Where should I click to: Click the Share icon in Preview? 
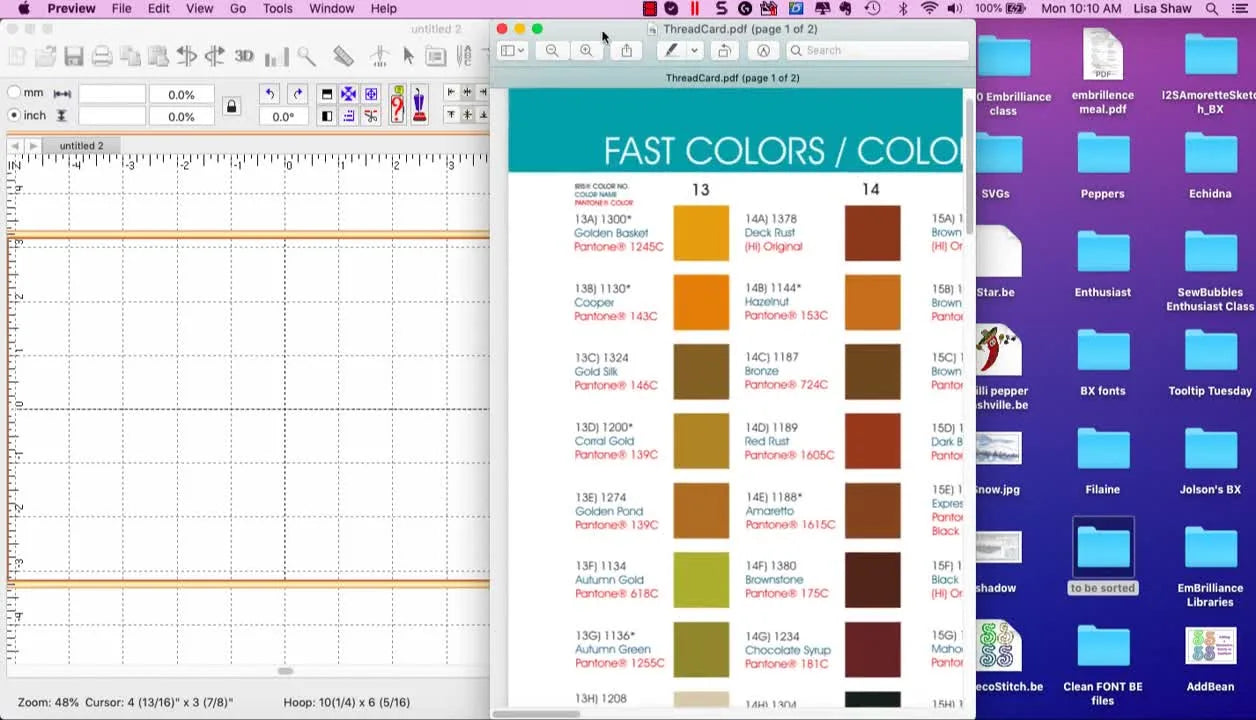point(626,50)
